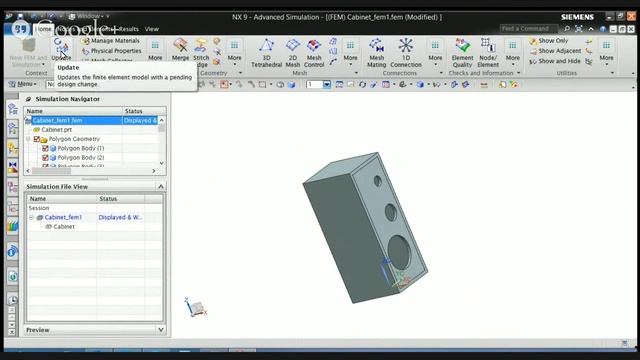Switch to the Home ribbon tab
This screenshot has height=360, width=640.
[44, 29]
